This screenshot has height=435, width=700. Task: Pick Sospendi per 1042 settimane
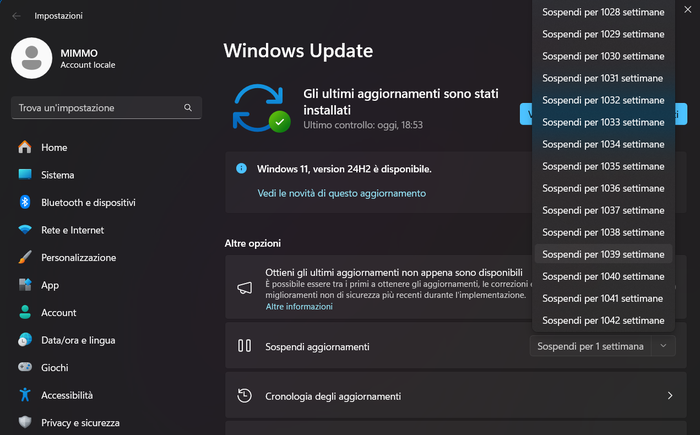click(603, 320)
